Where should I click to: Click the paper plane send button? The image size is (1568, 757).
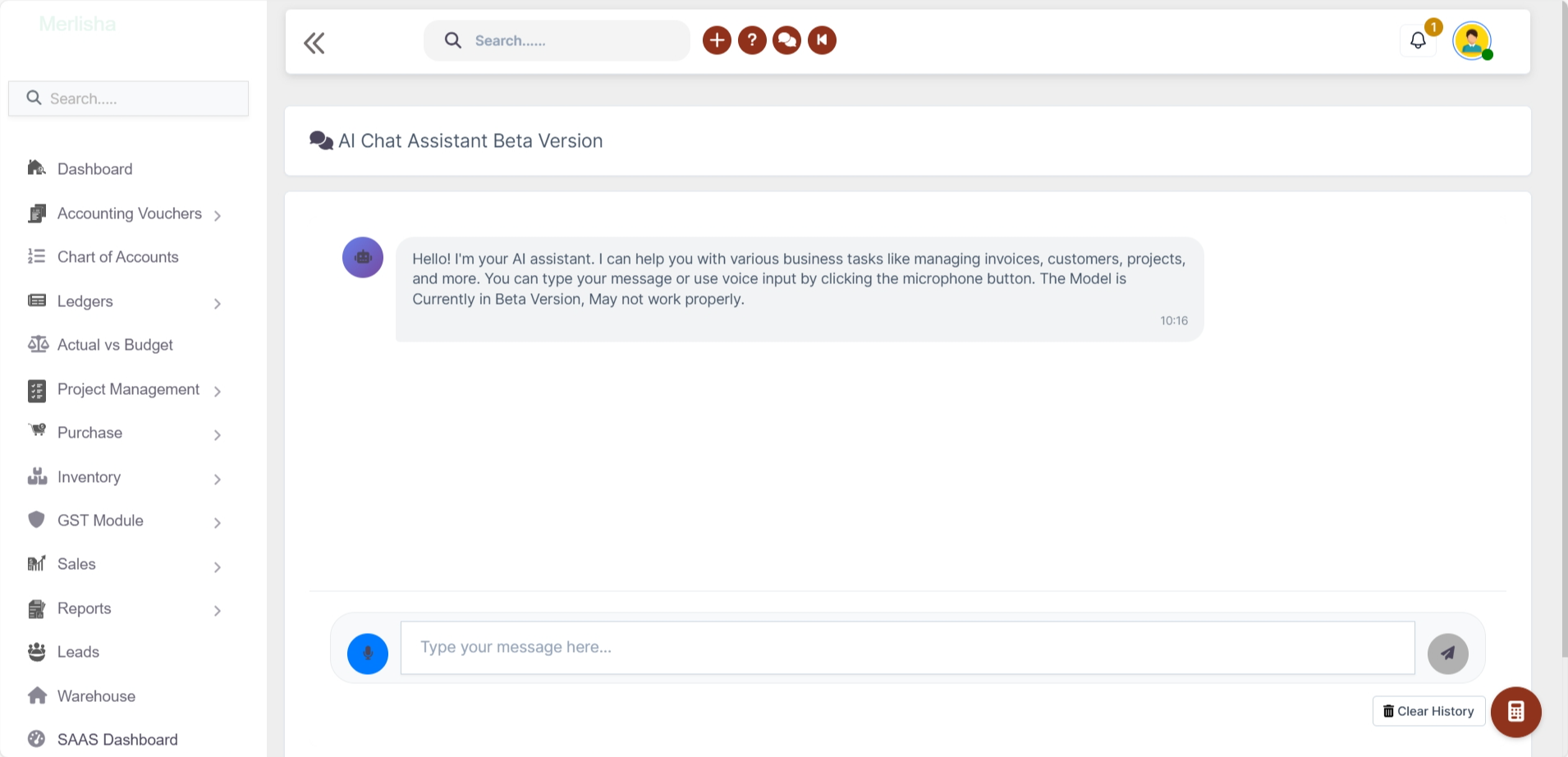coord(1447,654)
